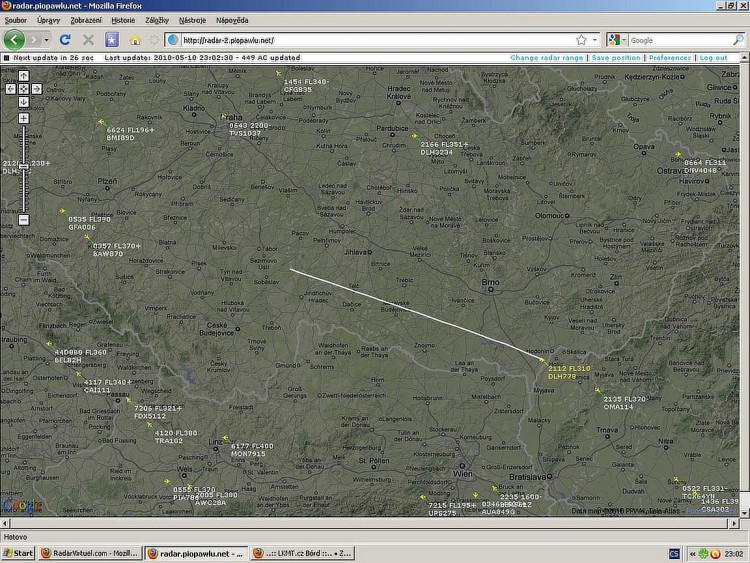This screenshot has height=563, width=750.
Task: Open the Historie menu
Action: [x=123, y=20]
